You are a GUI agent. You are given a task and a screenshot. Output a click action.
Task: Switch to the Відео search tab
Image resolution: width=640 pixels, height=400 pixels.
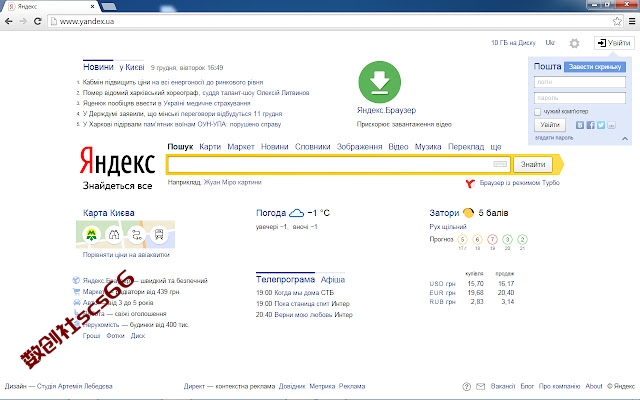(x=398, y=147)
